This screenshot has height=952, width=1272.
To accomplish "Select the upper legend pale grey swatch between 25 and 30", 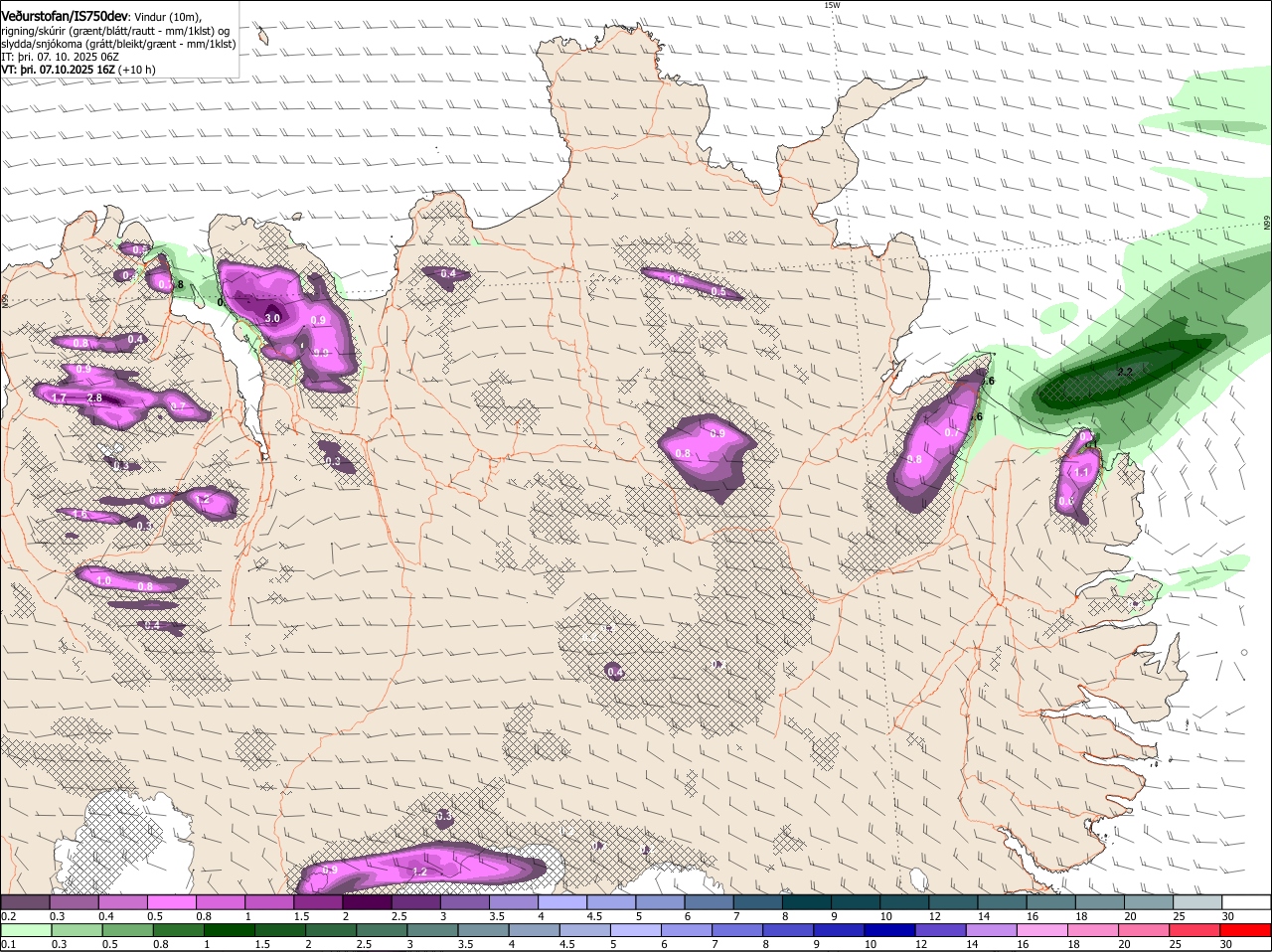I will tap(1197, 901).
